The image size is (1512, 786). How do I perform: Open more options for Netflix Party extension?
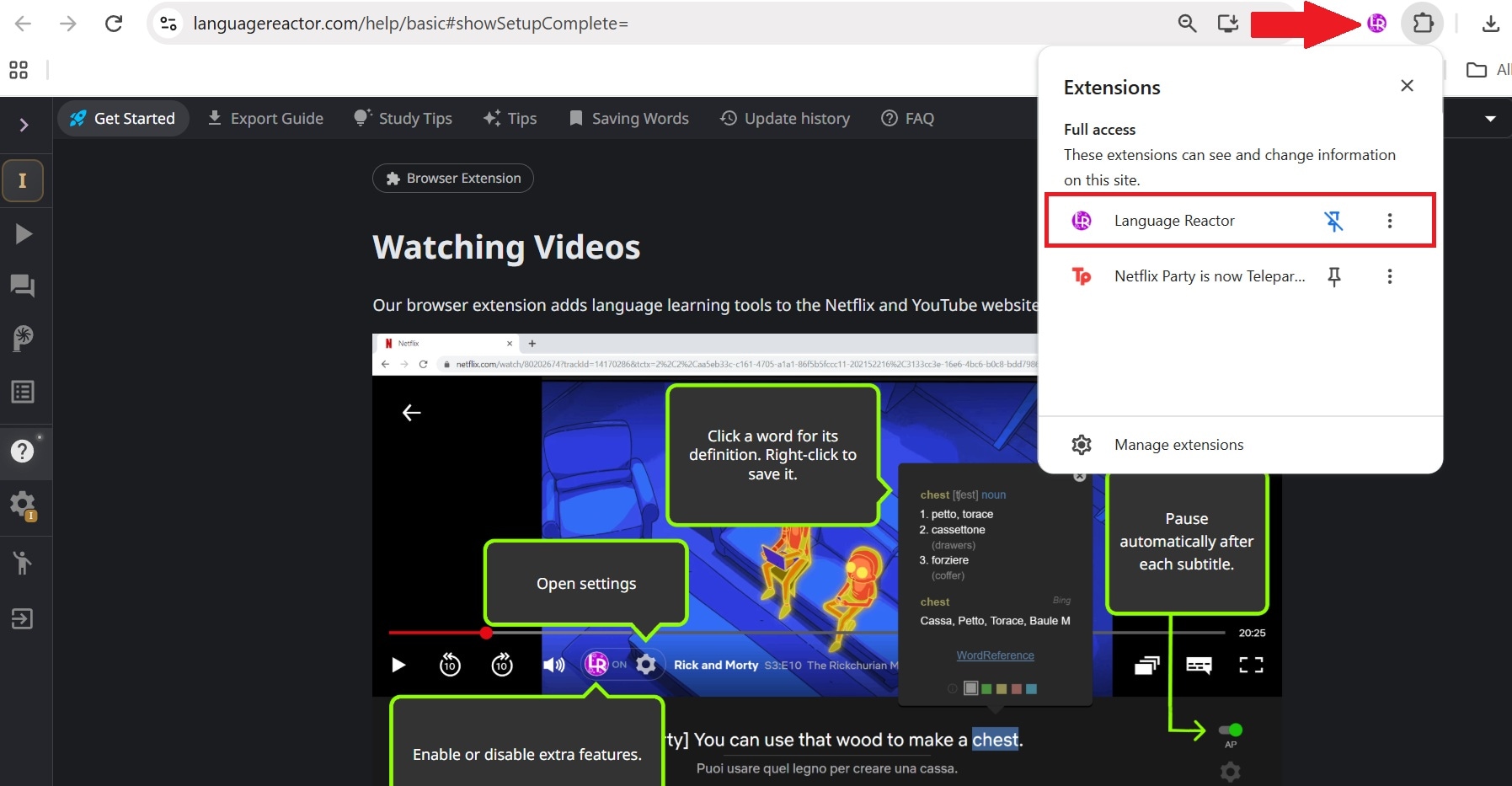tap(1390, 276)
